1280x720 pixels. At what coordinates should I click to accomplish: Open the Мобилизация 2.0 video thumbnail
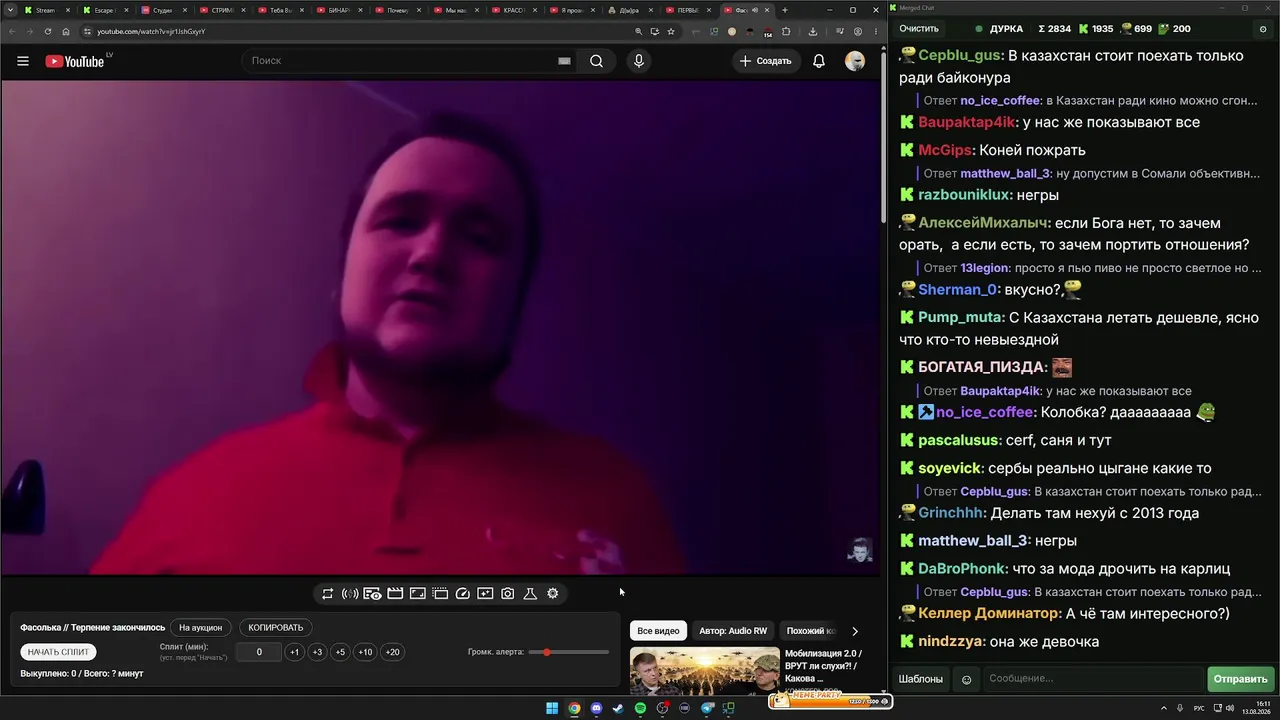tap(705, 671)
